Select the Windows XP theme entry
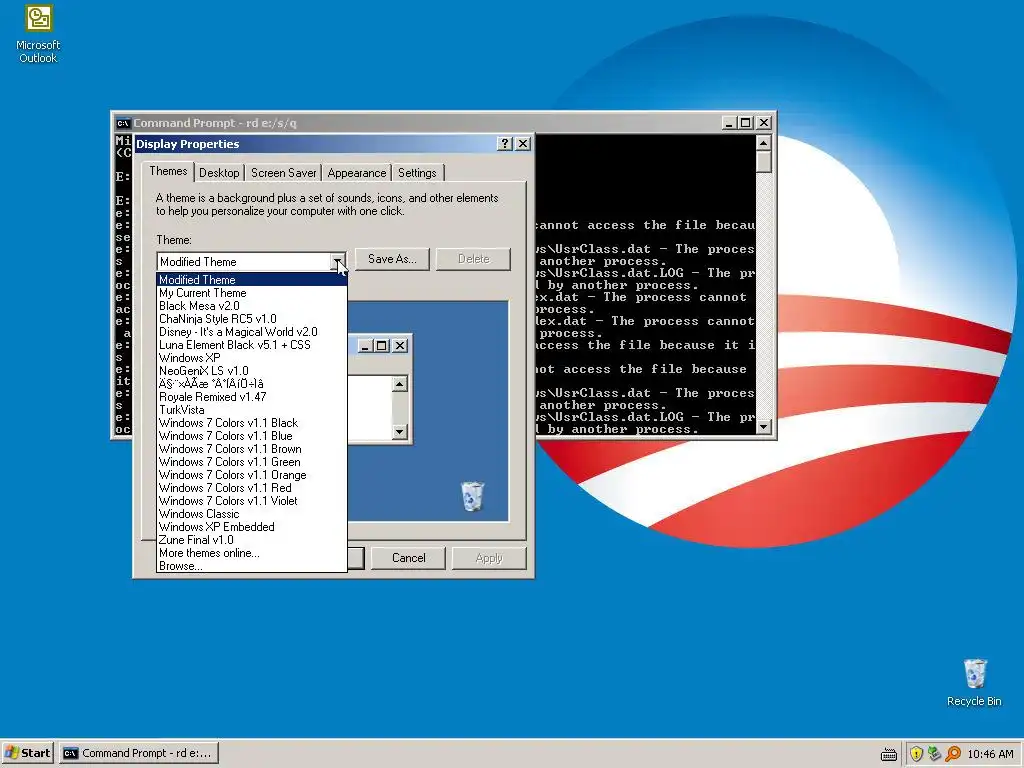This screenshot has height=768, width=1024. (251, 358)
